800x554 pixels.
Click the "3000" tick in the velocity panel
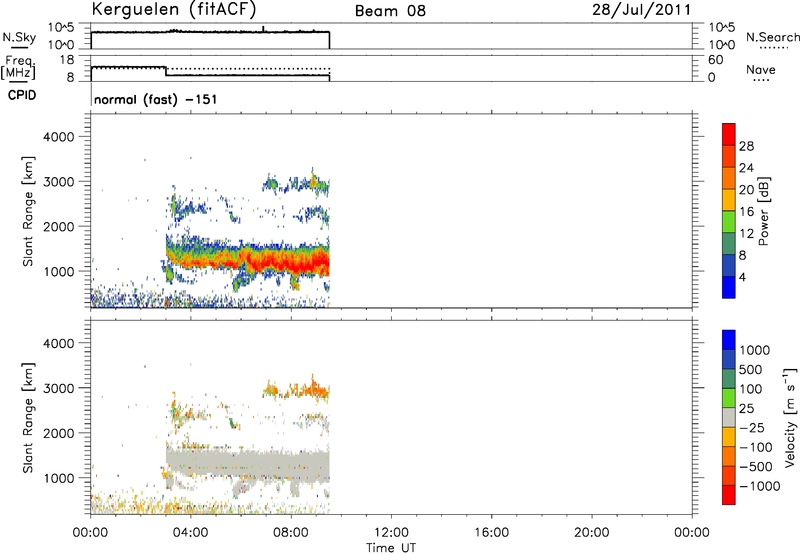point(58,388)
